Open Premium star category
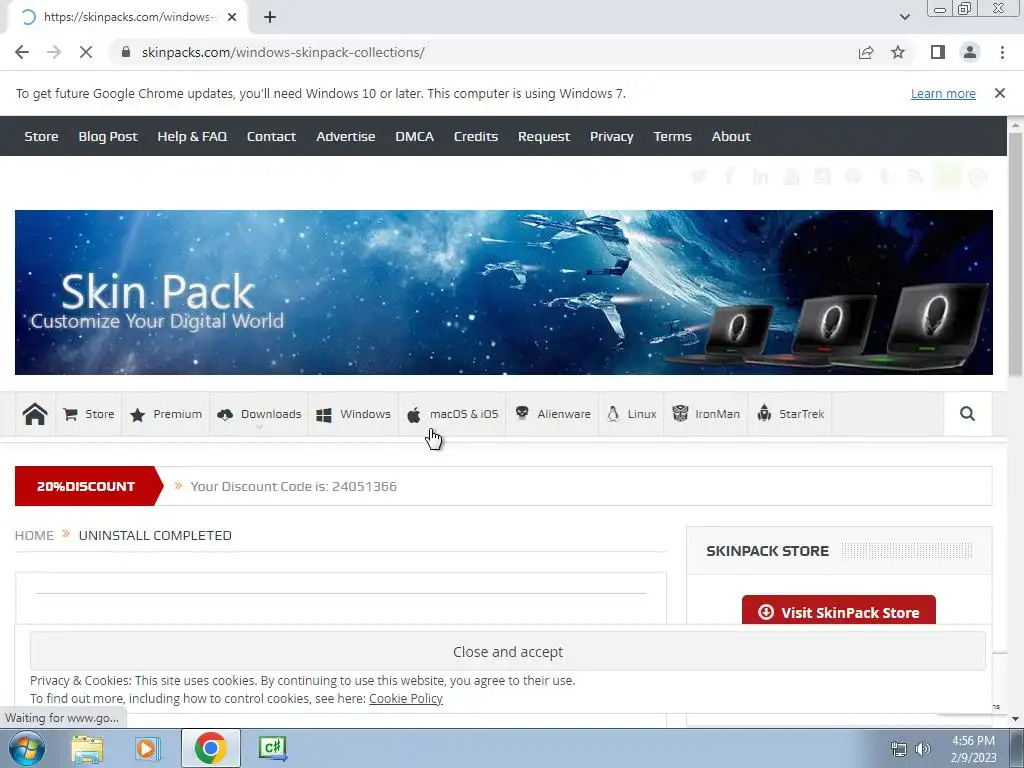The width and height of the screenshot is (1024, 768). pos(166,414)
